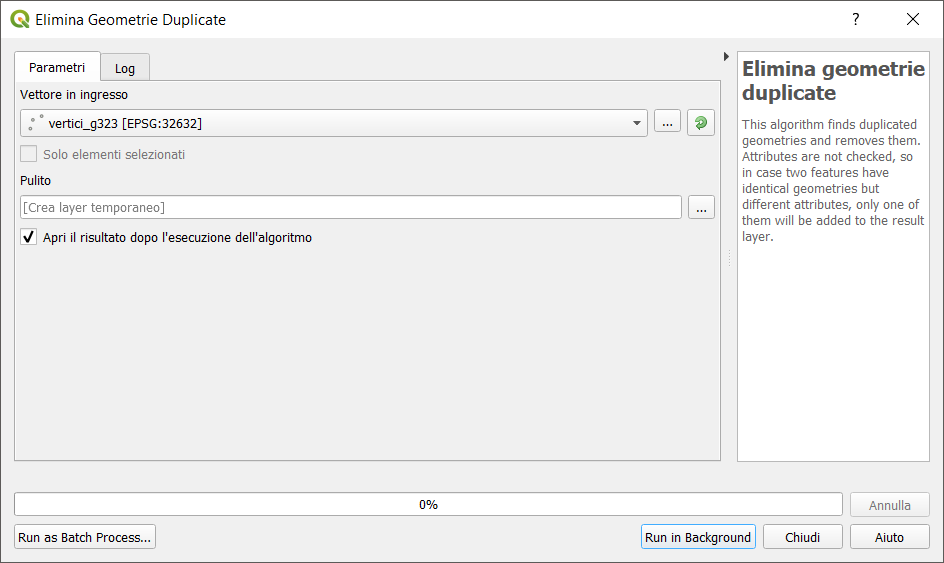Collapse help panel with arrow icon
This screenshot has height=563, width=944.
pos(726,57)
